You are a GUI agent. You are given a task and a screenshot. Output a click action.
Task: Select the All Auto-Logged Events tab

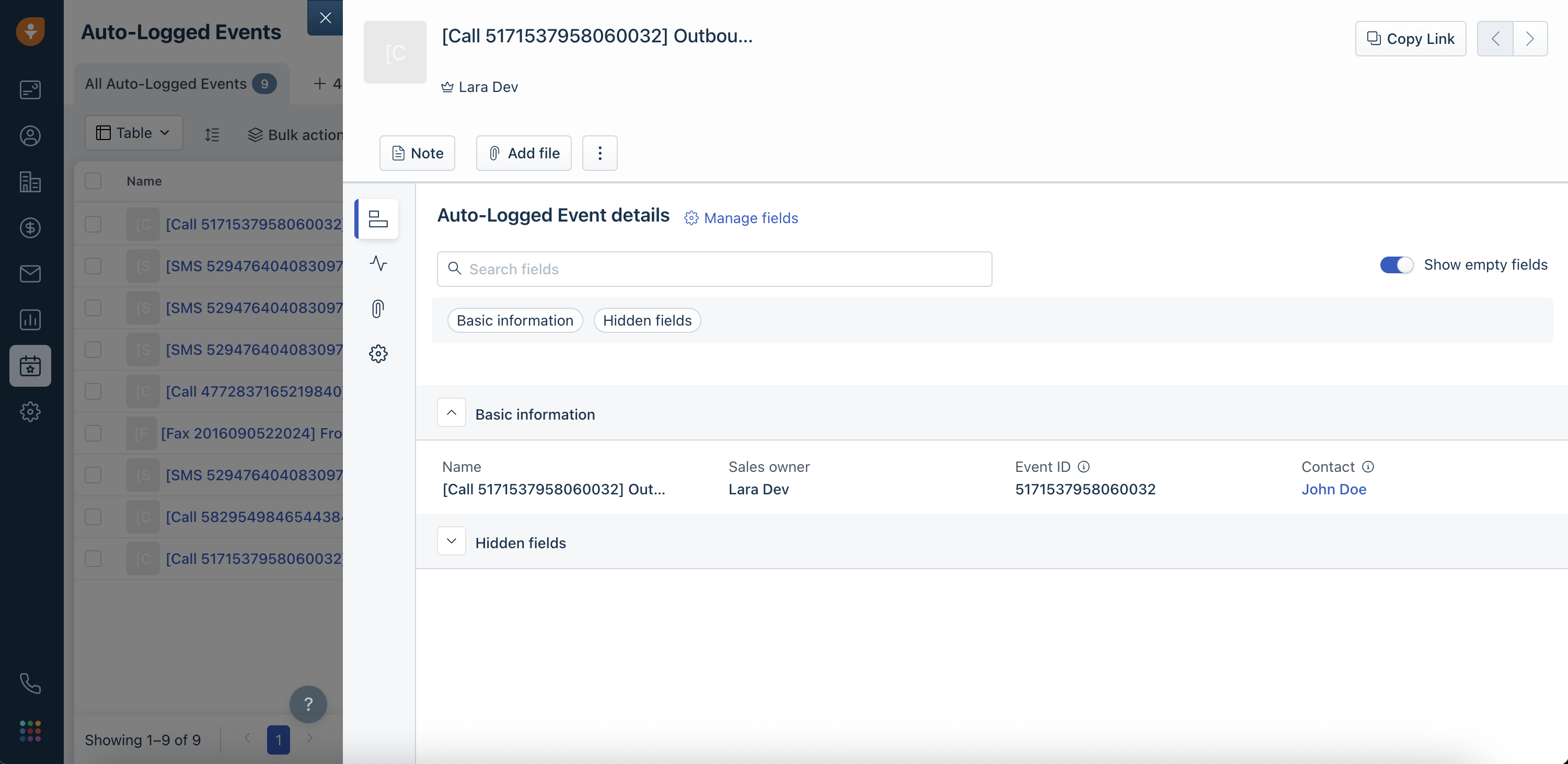(180, 84)
